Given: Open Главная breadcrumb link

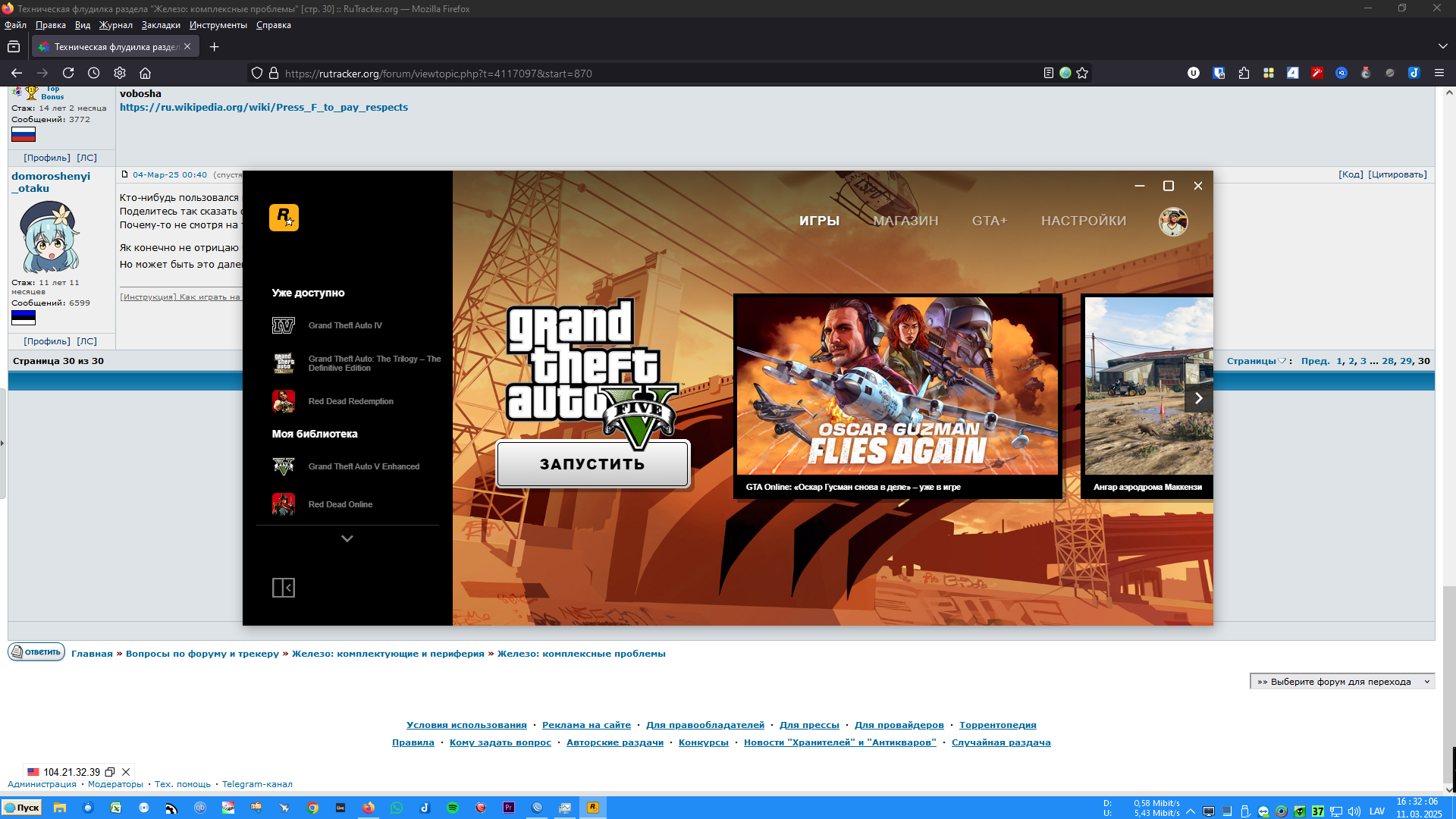Looking at the screenshot, I should click(92, 654).
